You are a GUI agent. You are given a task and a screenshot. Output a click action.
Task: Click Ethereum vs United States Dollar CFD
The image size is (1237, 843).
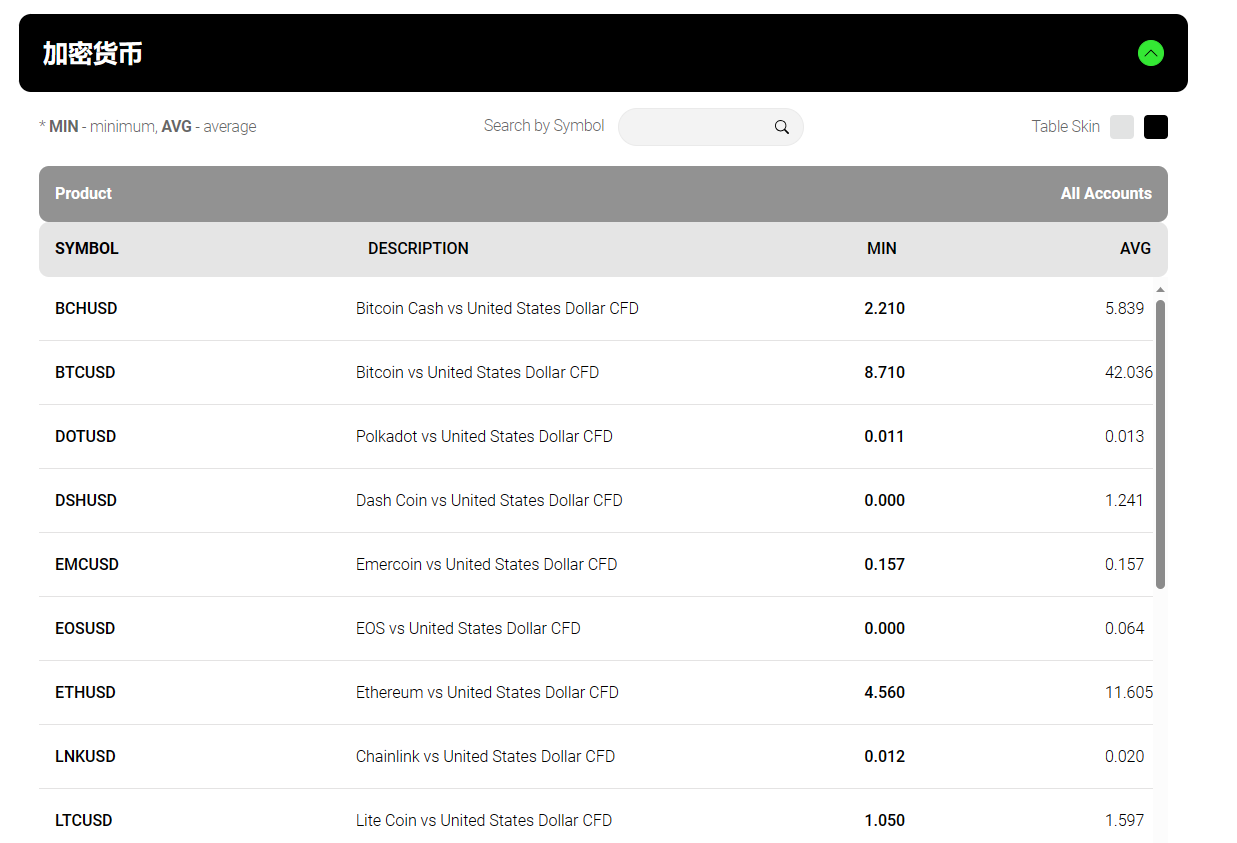(487, 693)
